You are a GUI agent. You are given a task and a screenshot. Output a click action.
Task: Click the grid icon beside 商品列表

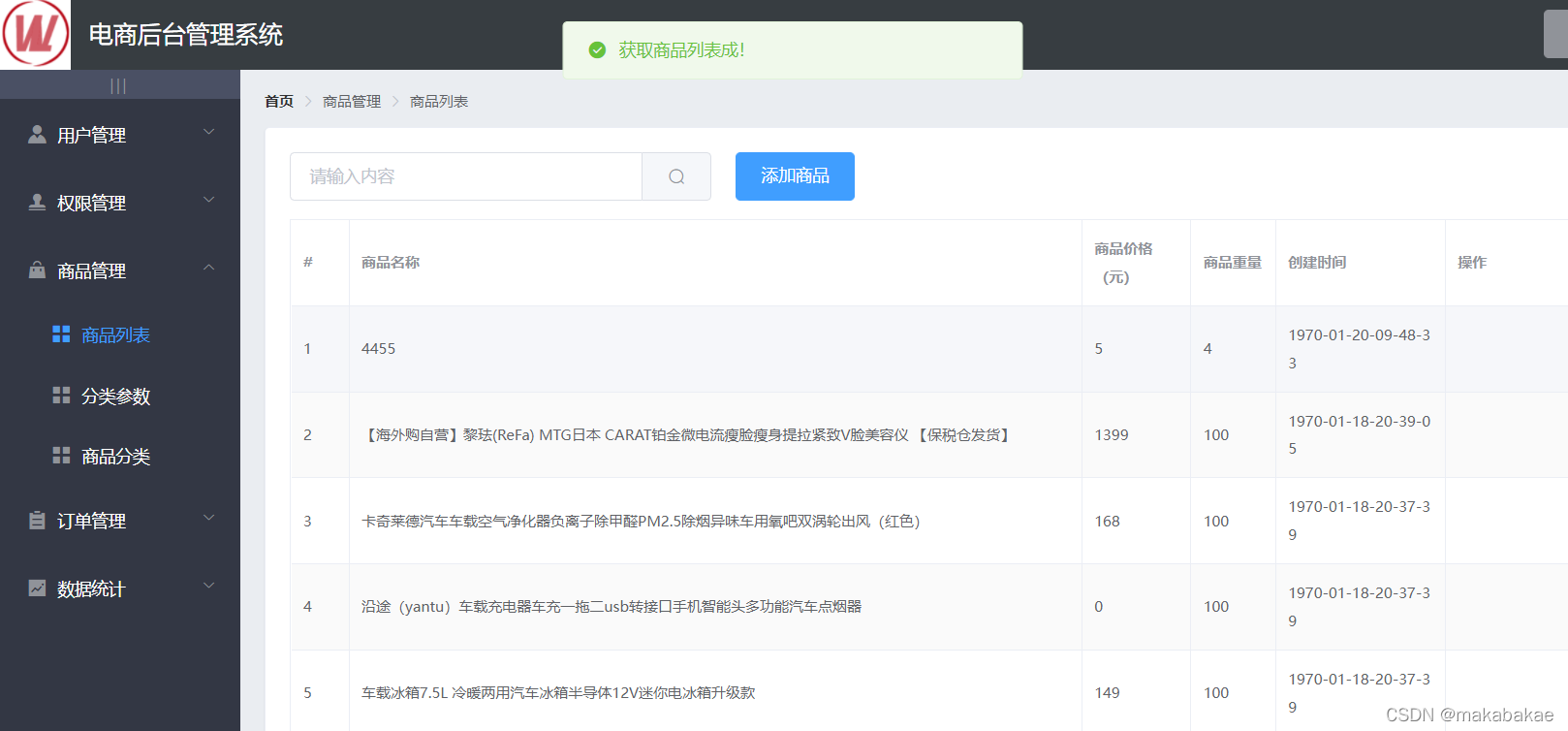click(61, 334)
